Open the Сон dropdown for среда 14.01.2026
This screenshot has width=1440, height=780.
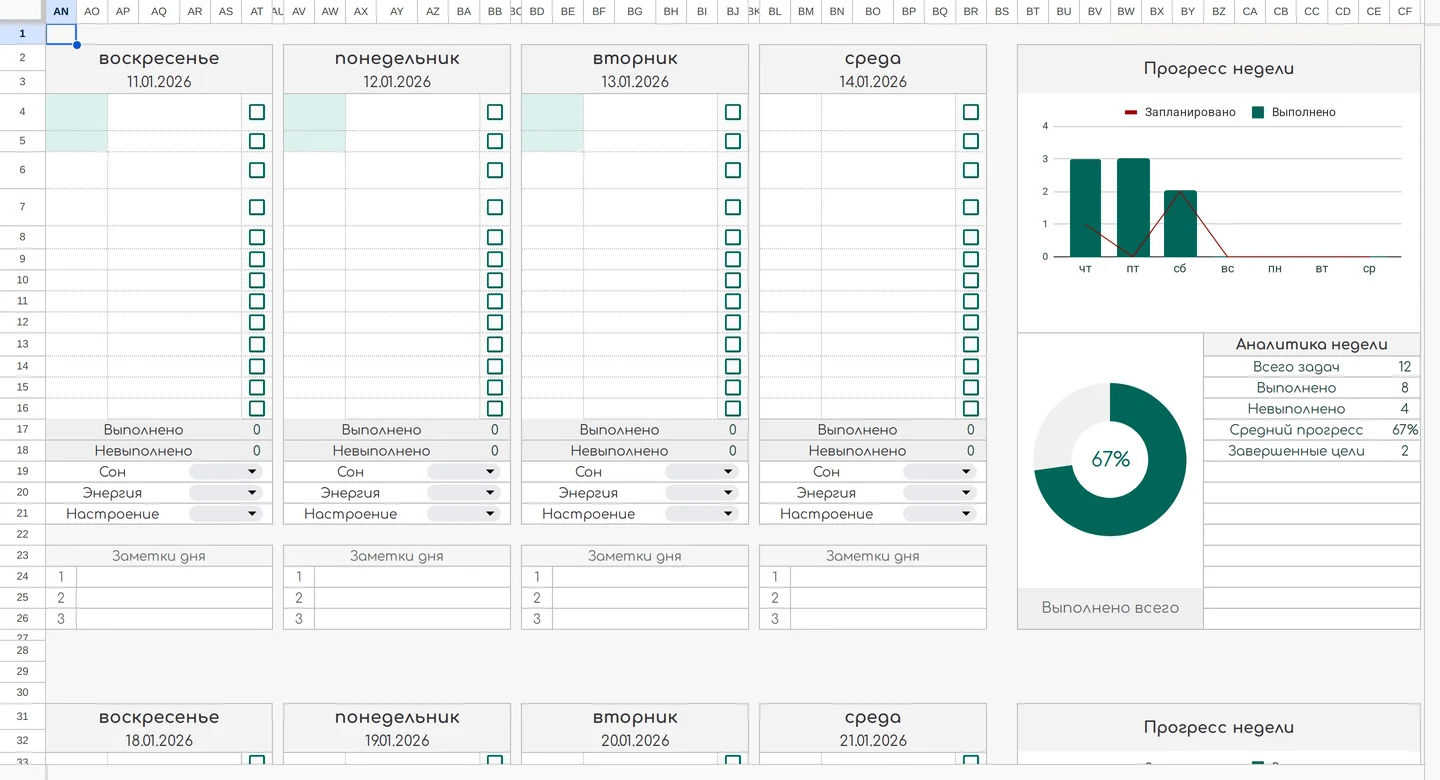(x=940, y=472)
